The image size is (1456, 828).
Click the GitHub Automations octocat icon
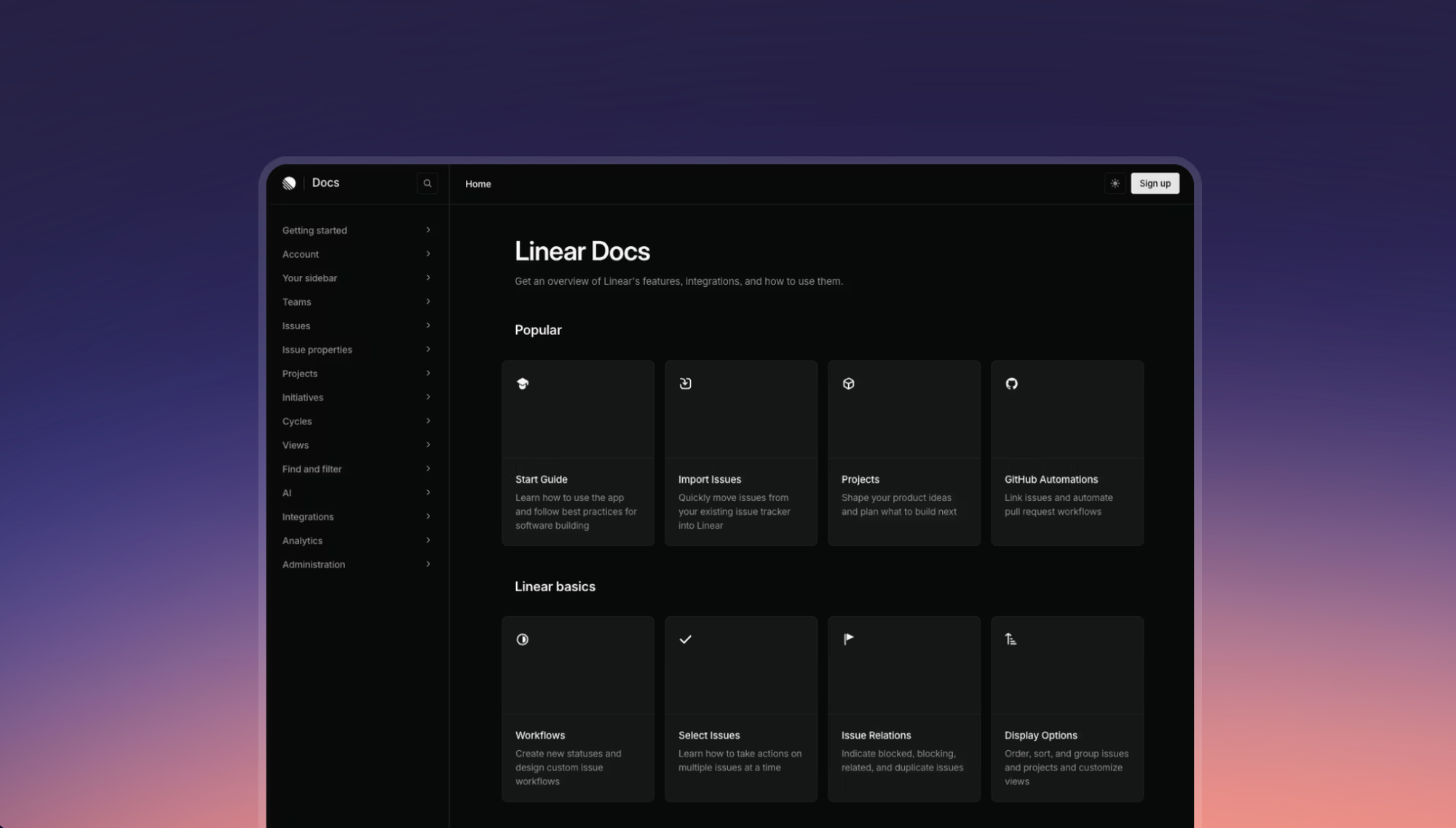(1011, 384)
